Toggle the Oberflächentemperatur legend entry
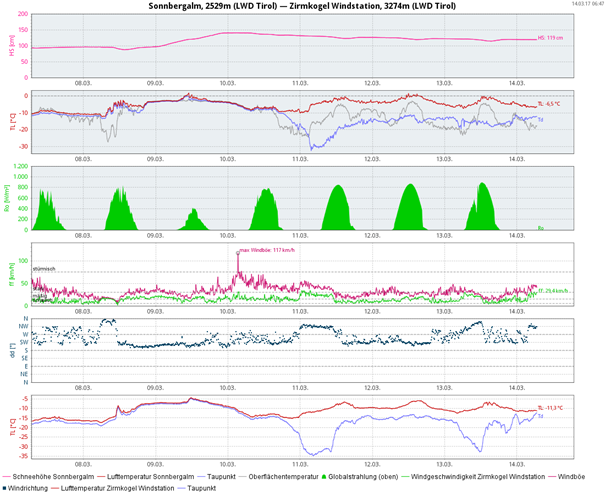Viewport: 605px width, 495px height. pyautogui.click(x=279, y=477)
